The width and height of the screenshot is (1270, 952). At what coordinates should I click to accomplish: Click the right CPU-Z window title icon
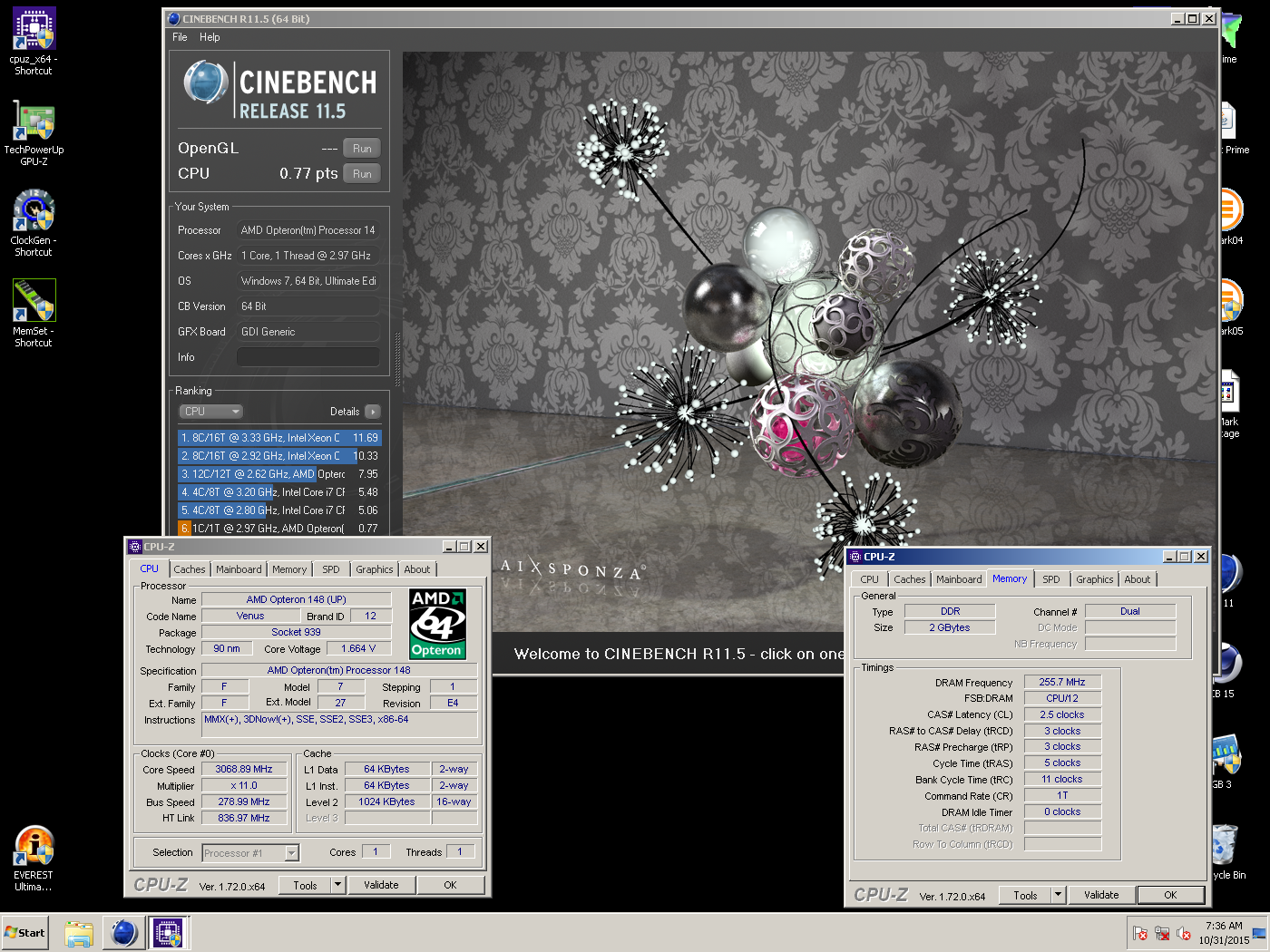(855, 557)
